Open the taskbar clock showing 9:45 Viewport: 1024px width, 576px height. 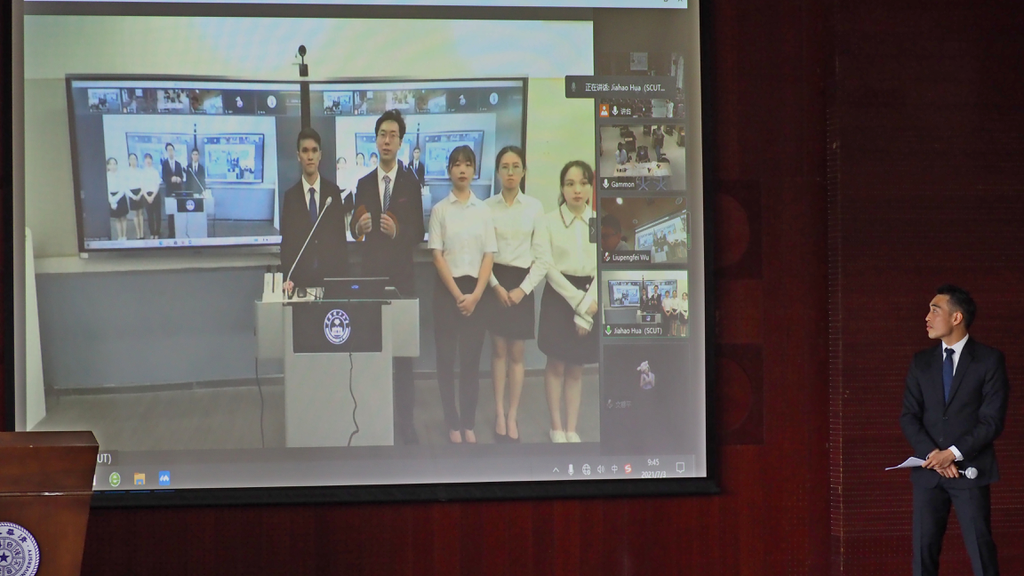click(x=653, y=467)
